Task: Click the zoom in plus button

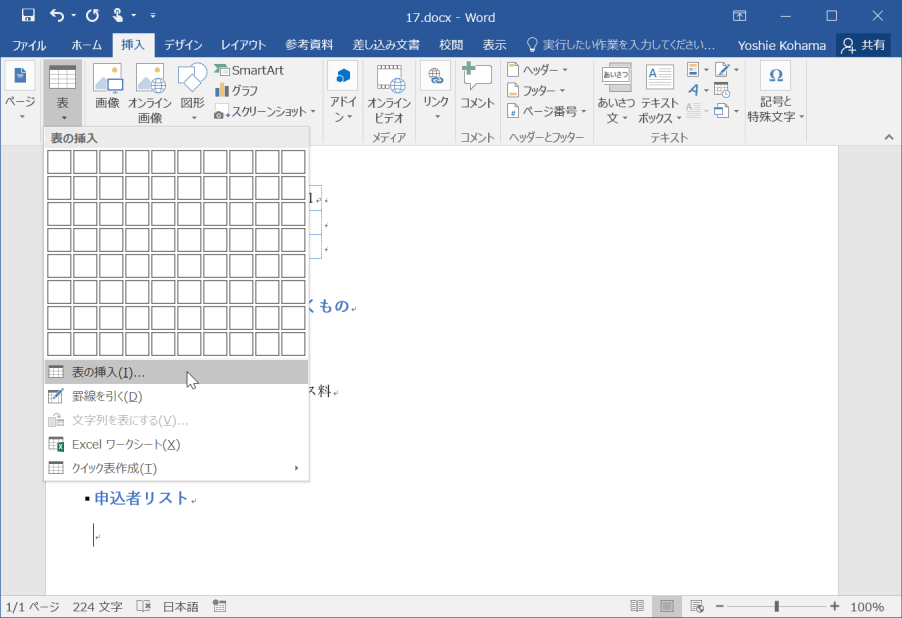Action: (835, 606)
